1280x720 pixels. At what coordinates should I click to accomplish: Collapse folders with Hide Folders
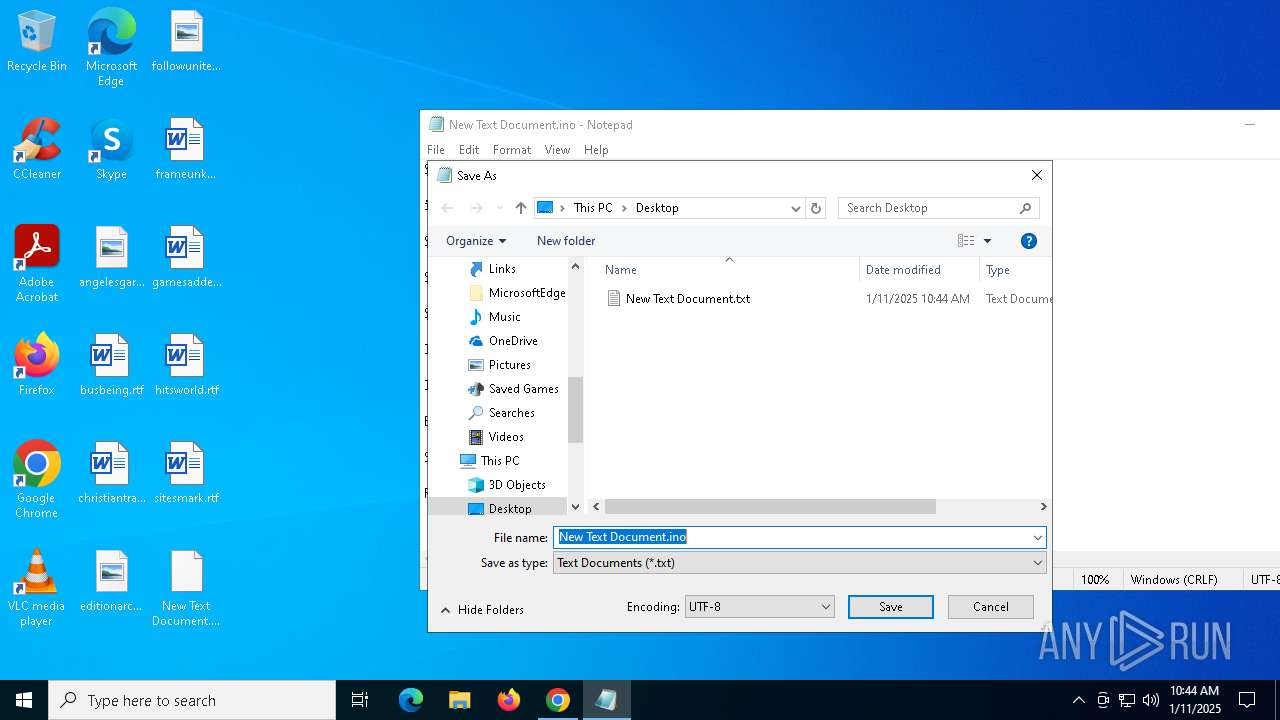tap(482, 610)
